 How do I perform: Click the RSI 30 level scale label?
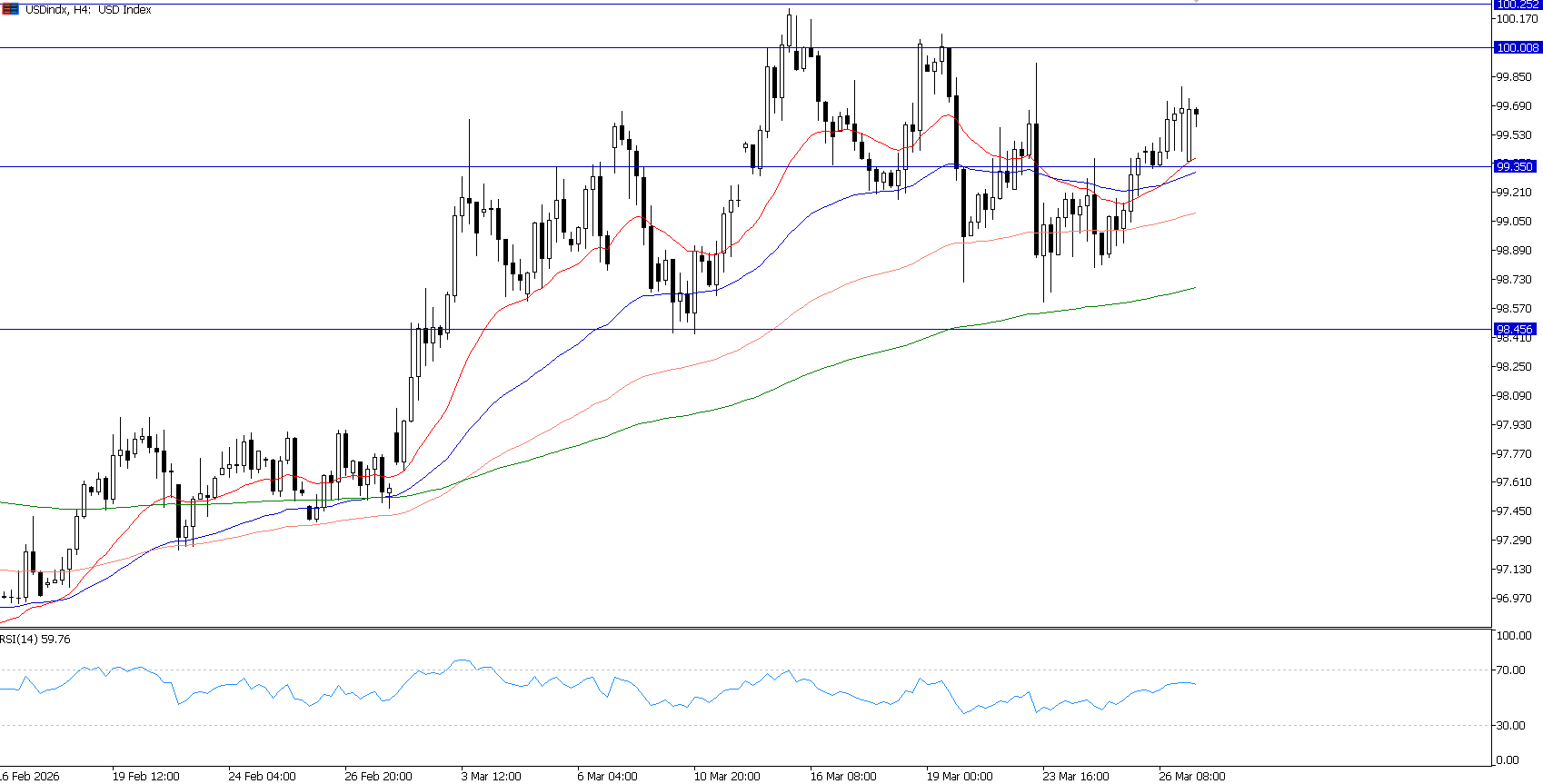tap(1512, 725)
